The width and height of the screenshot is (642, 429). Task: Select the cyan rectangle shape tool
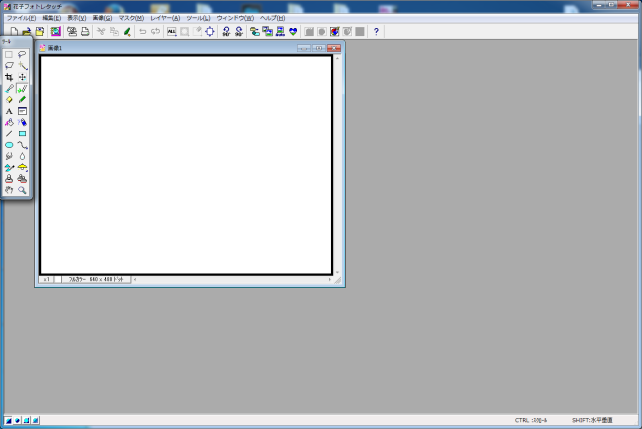tap(22, 133)
